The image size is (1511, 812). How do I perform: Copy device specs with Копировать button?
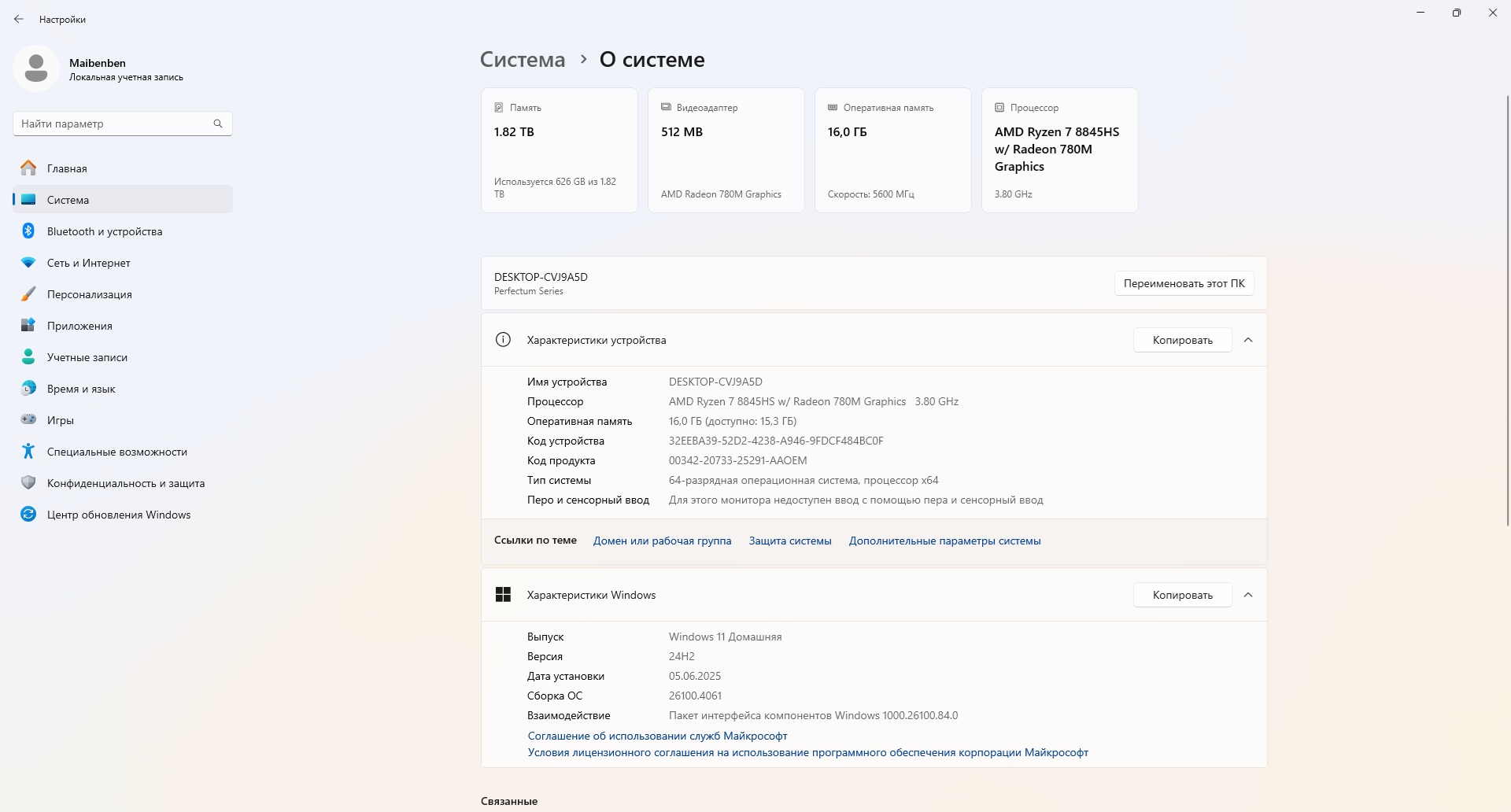point(1182,340)
